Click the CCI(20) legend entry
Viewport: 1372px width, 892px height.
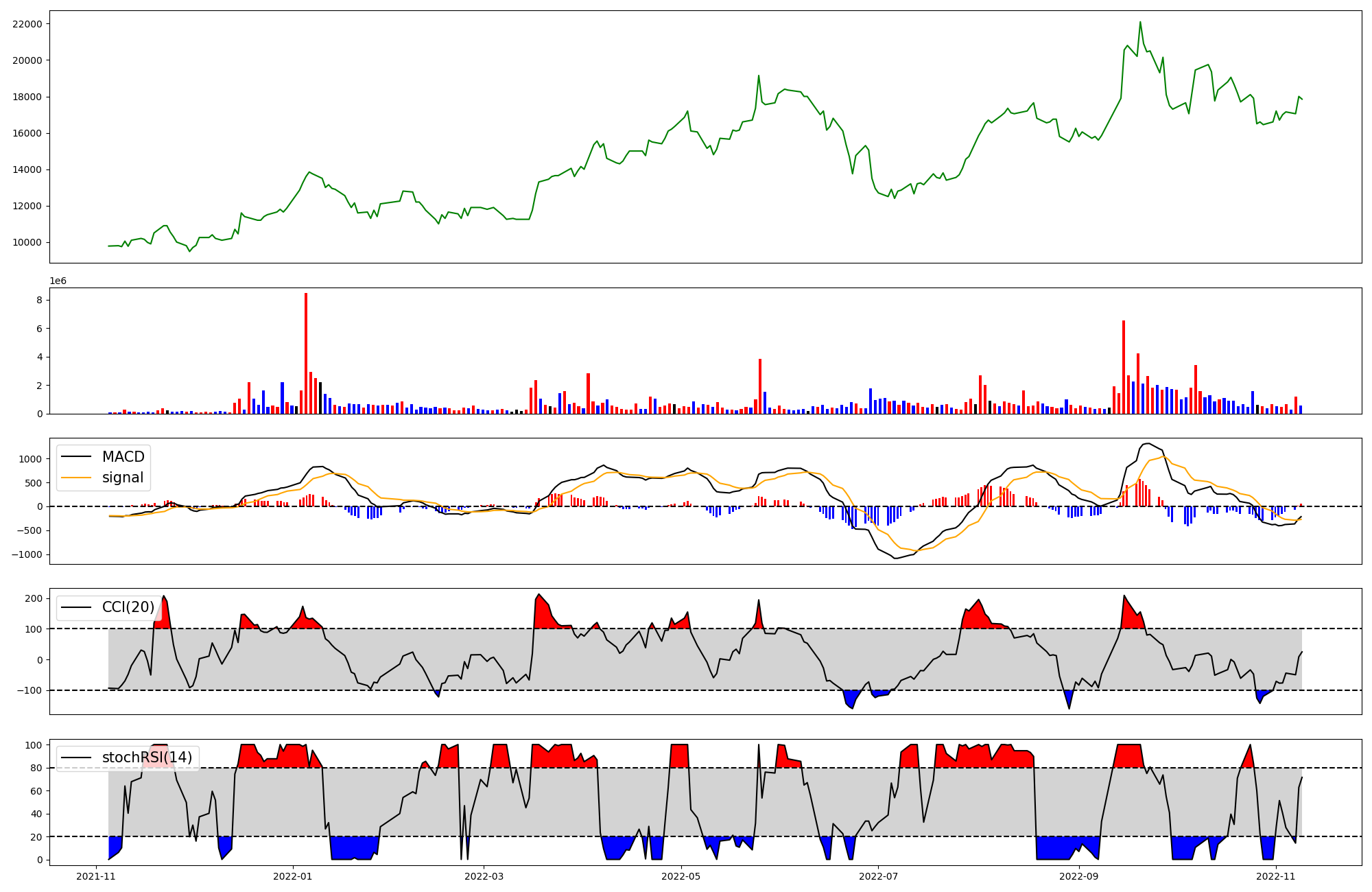click(128, 607)
